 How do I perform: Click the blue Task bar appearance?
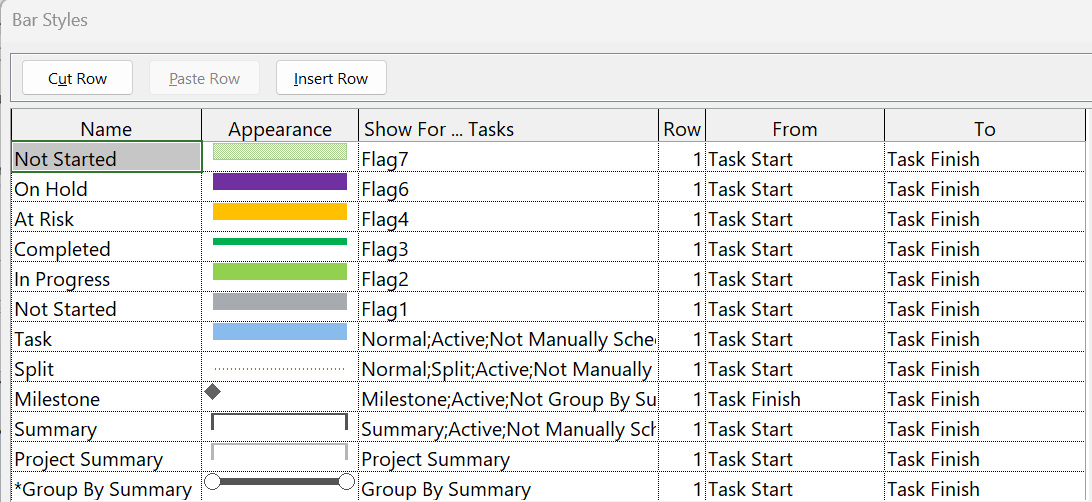280,331
